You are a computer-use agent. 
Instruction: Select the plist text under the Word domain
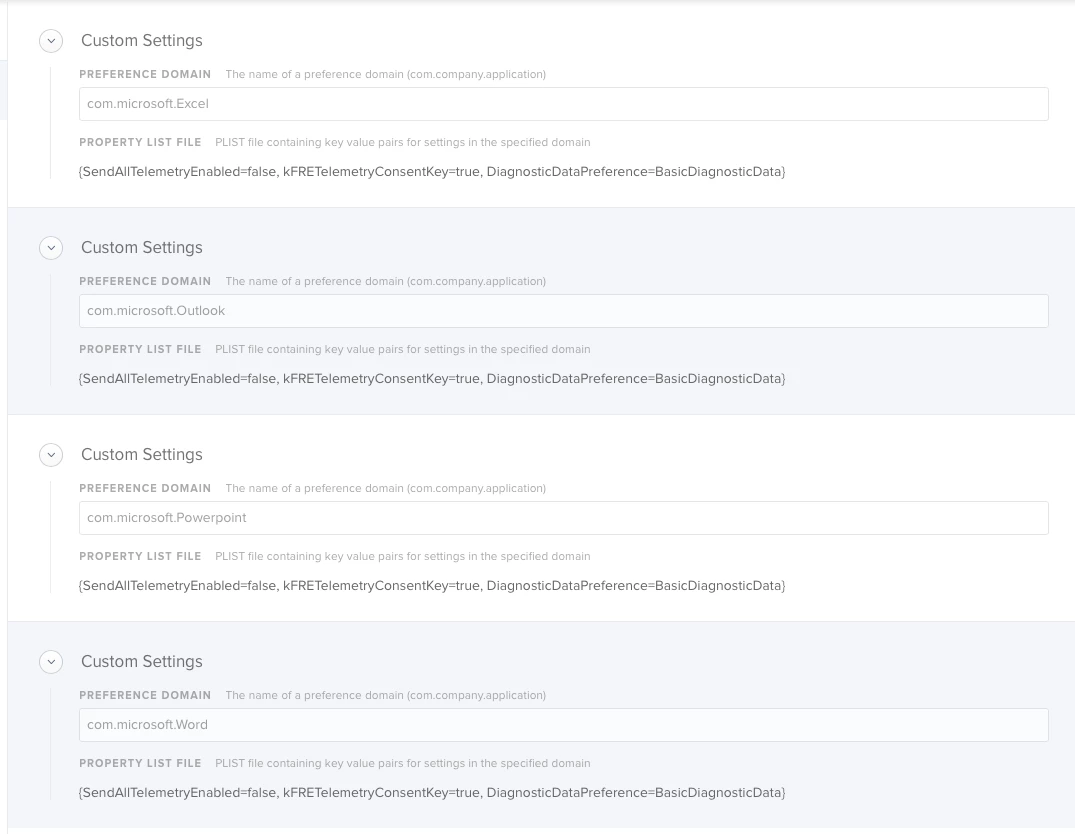pos(432,793)
